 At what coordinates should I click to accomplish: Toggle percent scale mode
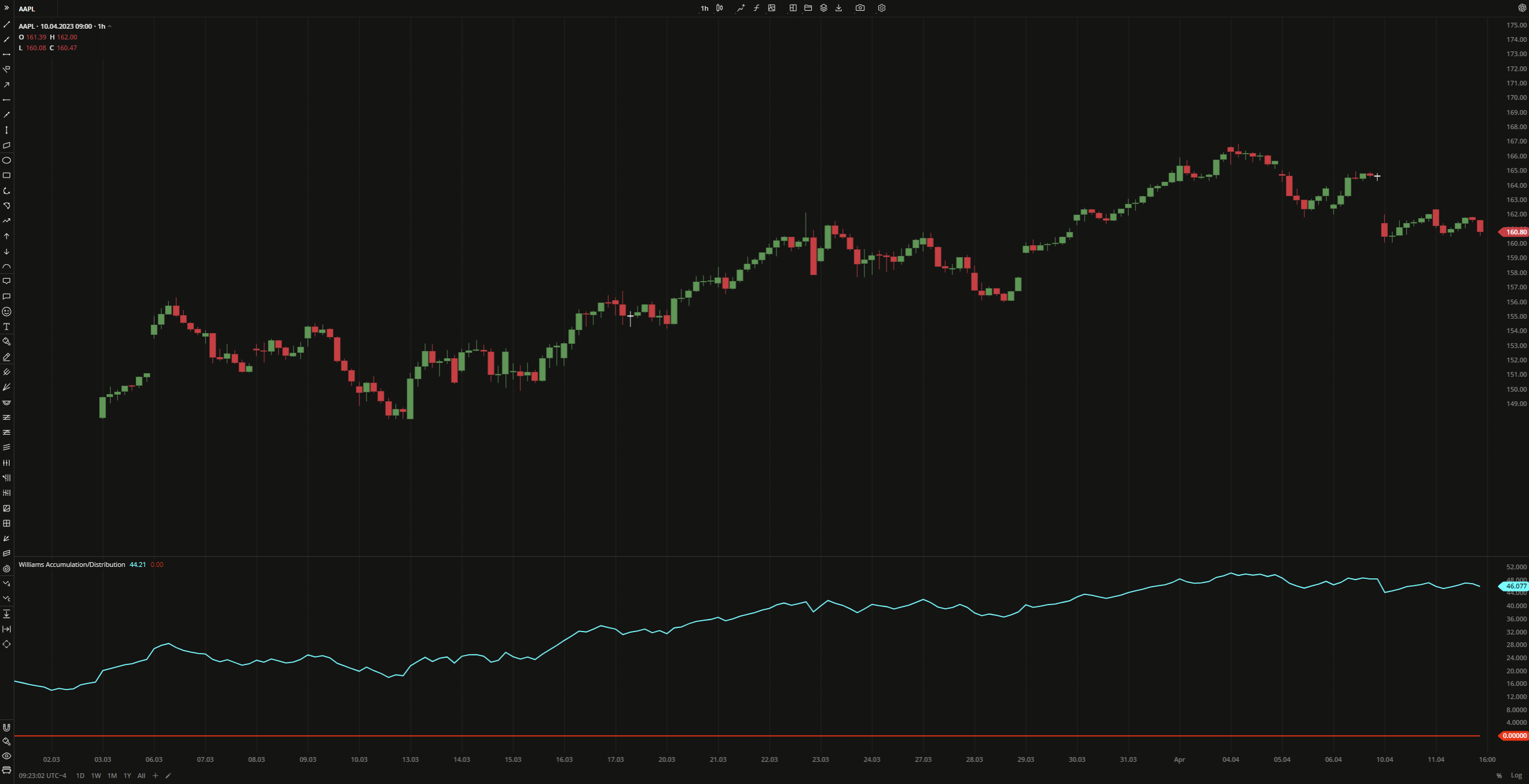click(1499, 776)
